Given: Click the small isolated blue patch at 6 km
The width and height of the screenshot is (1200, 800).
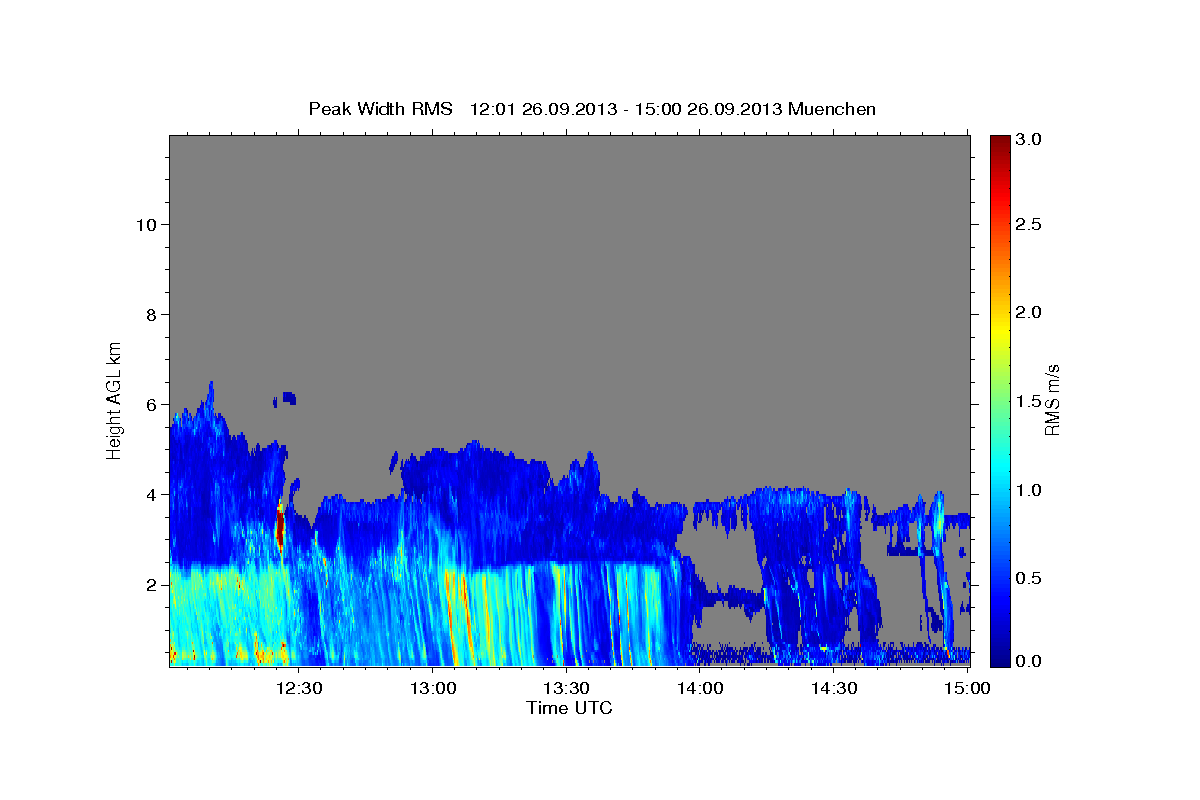Looking at the screenshot, I should coord(288,397).
